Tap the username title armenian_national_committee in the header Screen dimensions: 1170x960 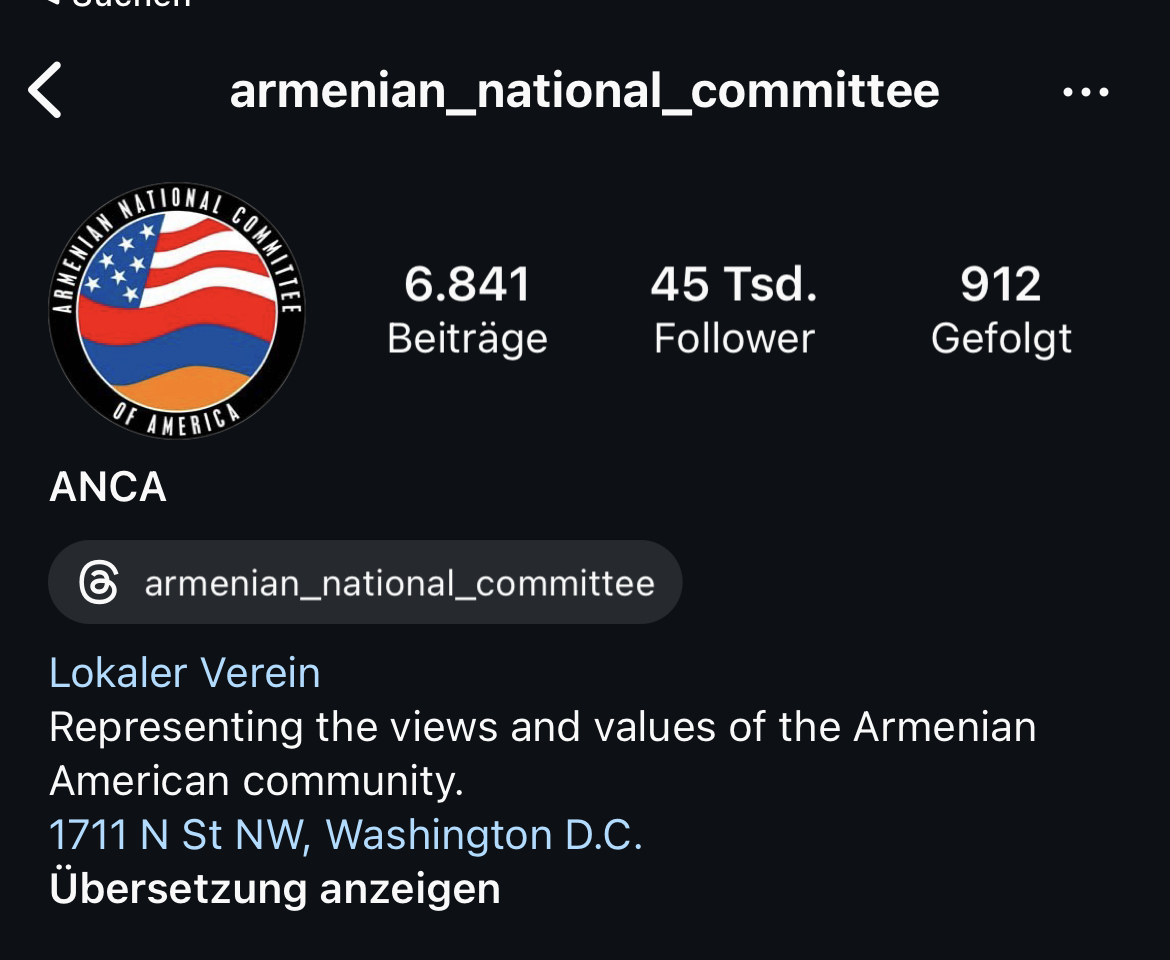click(x=584, y=91)
